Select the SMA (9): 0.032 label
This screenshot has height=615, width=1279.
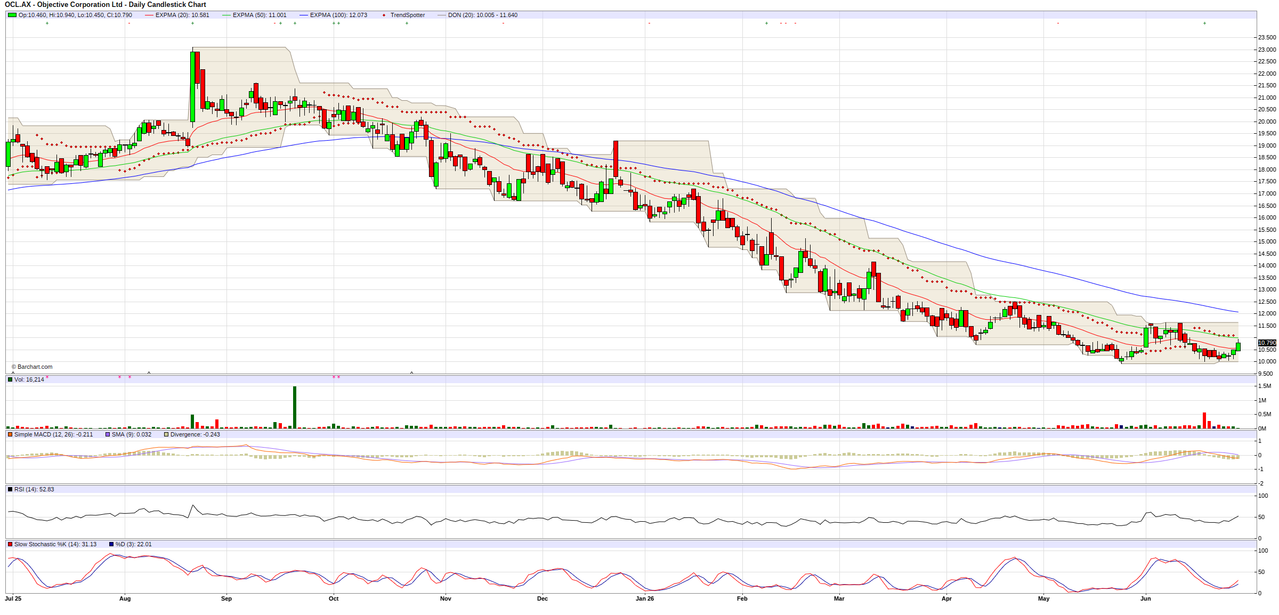[132, 434]
